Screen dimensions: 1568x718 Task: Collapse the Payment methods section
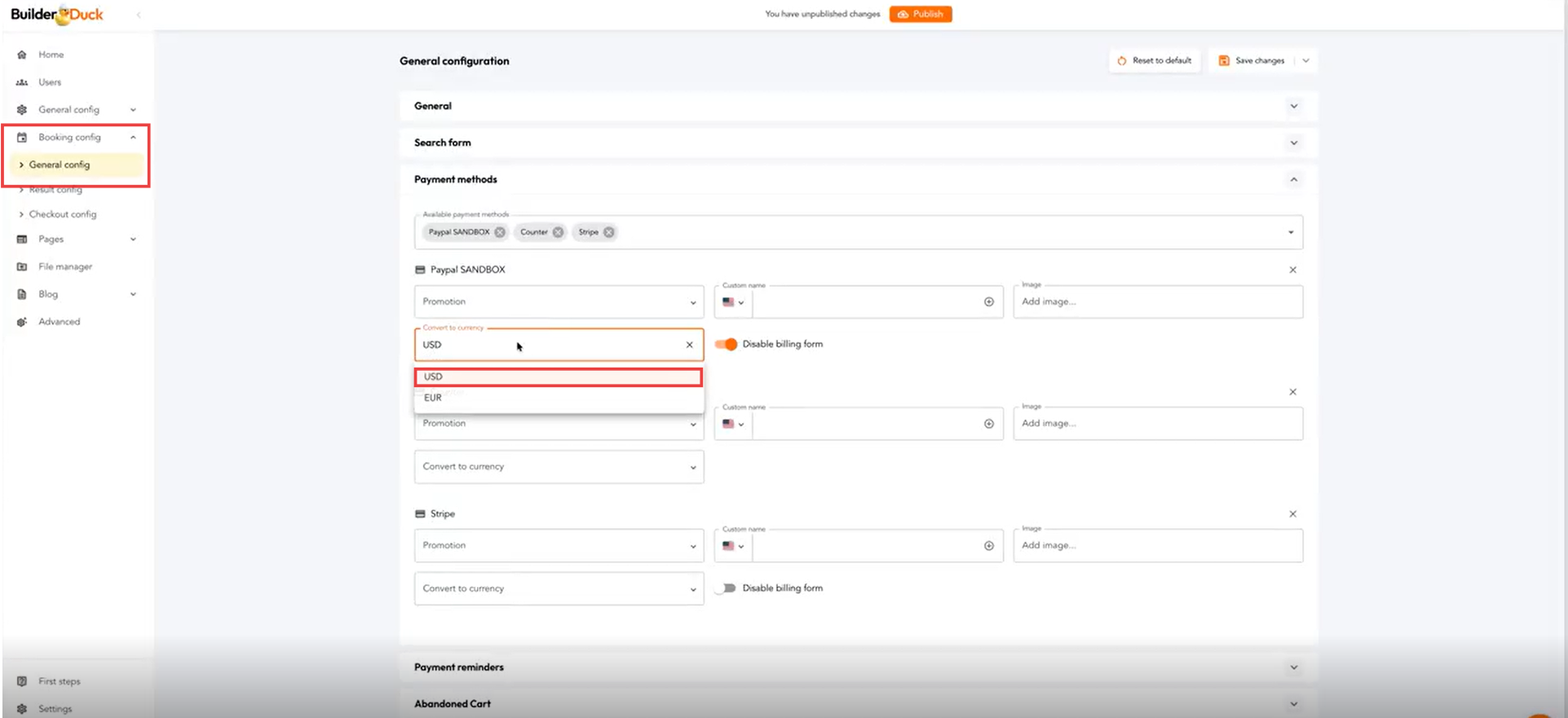point(1293,179)
